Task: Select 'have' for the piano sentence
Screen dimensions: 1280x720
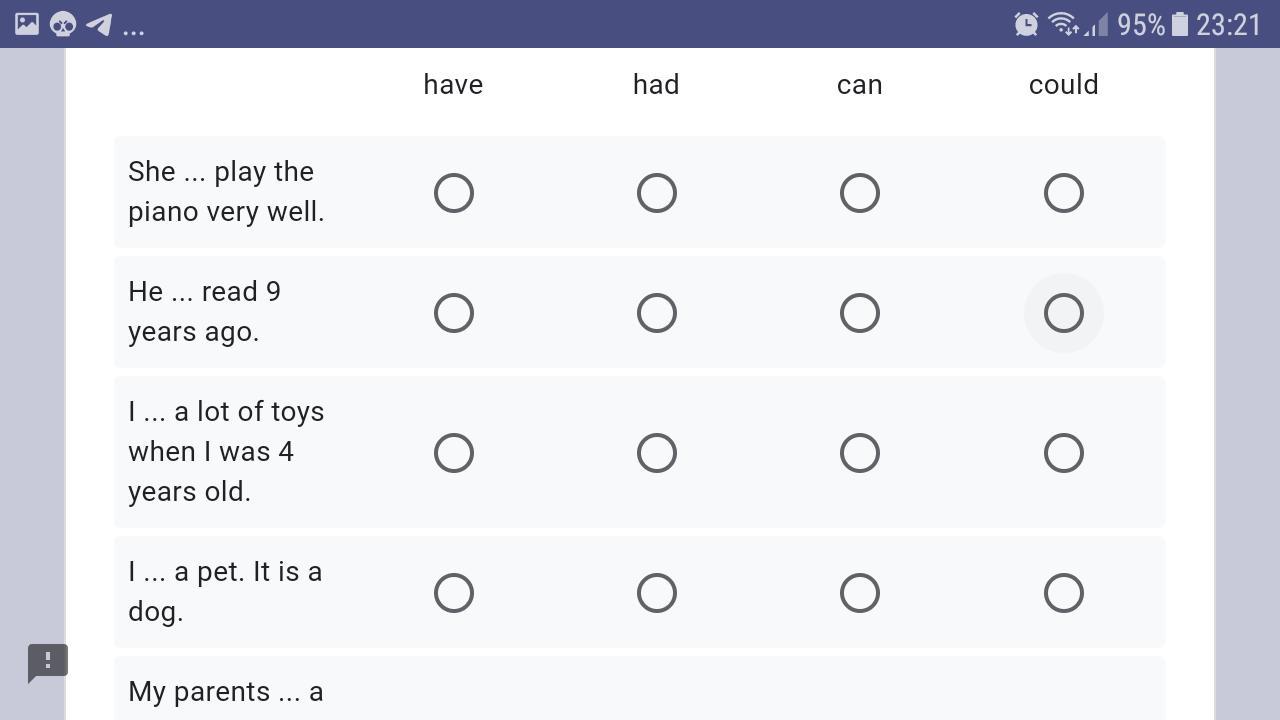Action: pyautogui.click(x=454, y=193)
